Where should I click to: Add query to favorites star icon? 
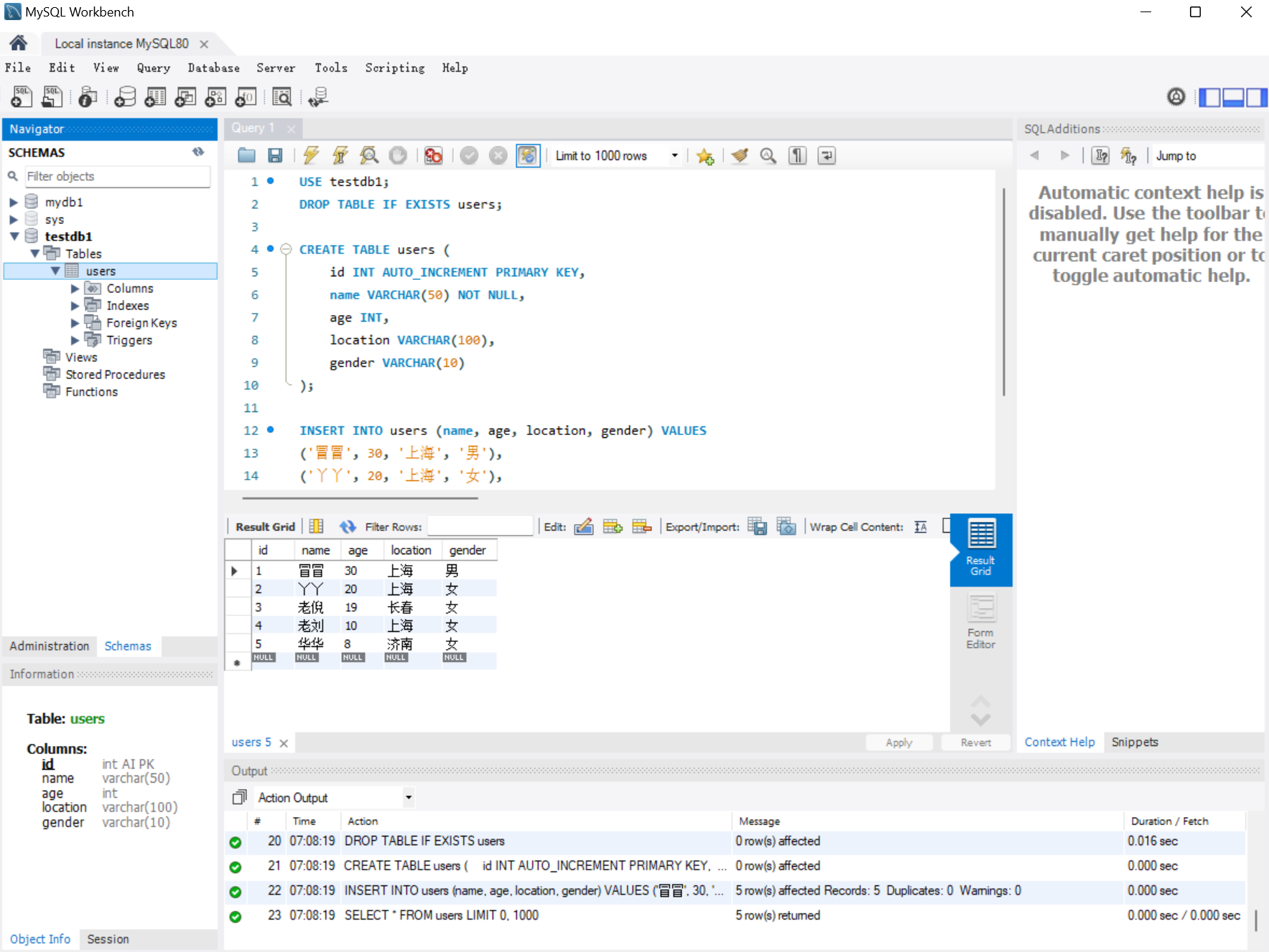pos(705,156)
